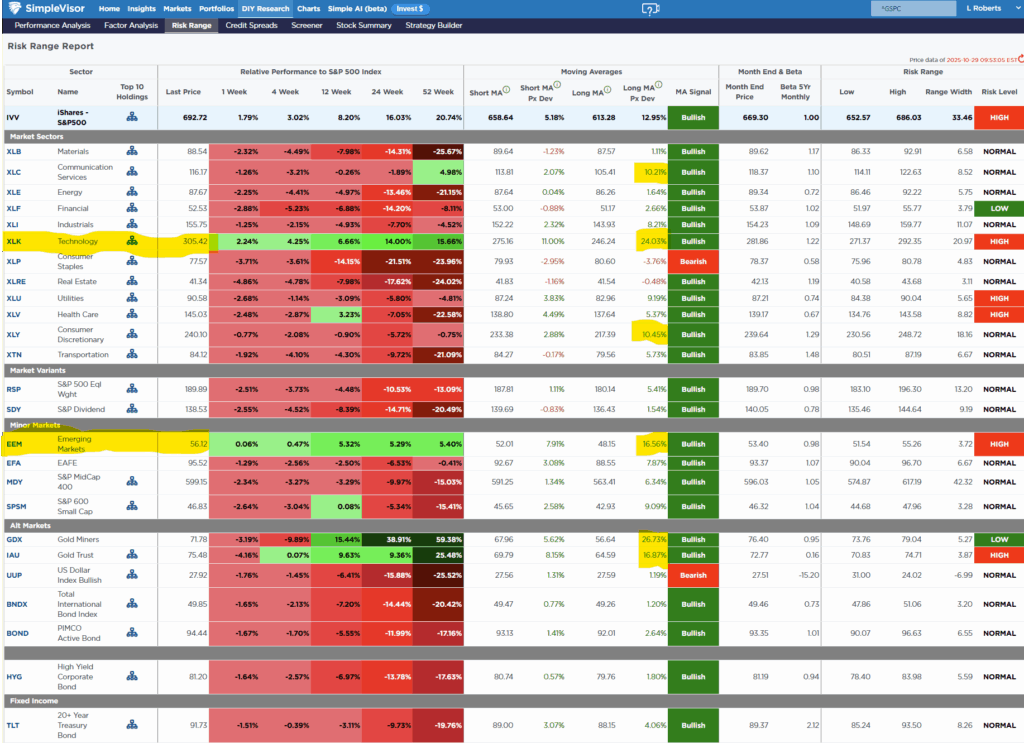This screenshot has height=743, width=1024.
Task: Open the XLB symbol link
Action: pyautogui.click(x=14, y=151)
